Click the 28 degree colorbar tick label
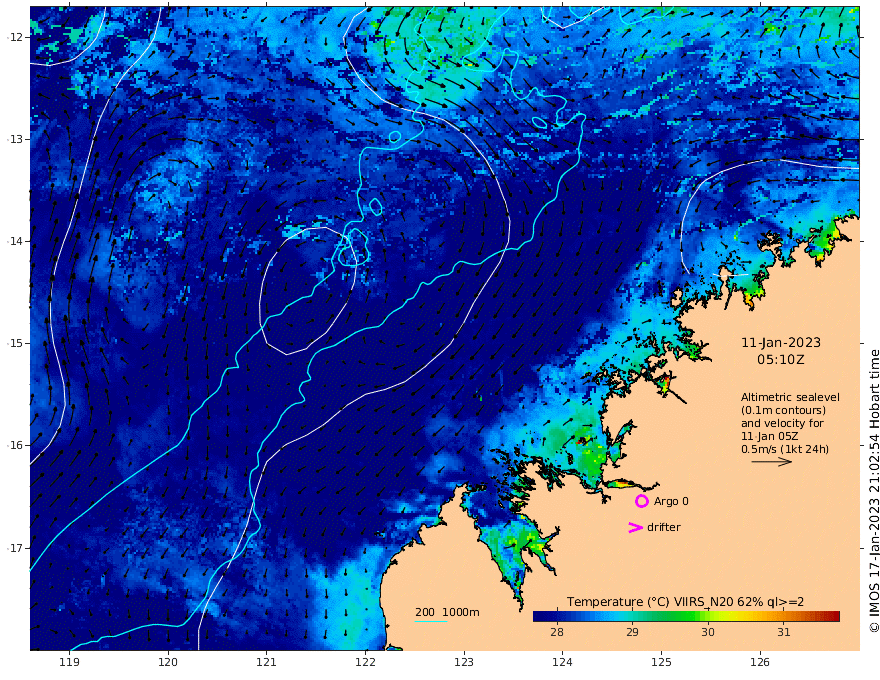Viewport: 880px width, 680px height. click(x=557, y=632)
